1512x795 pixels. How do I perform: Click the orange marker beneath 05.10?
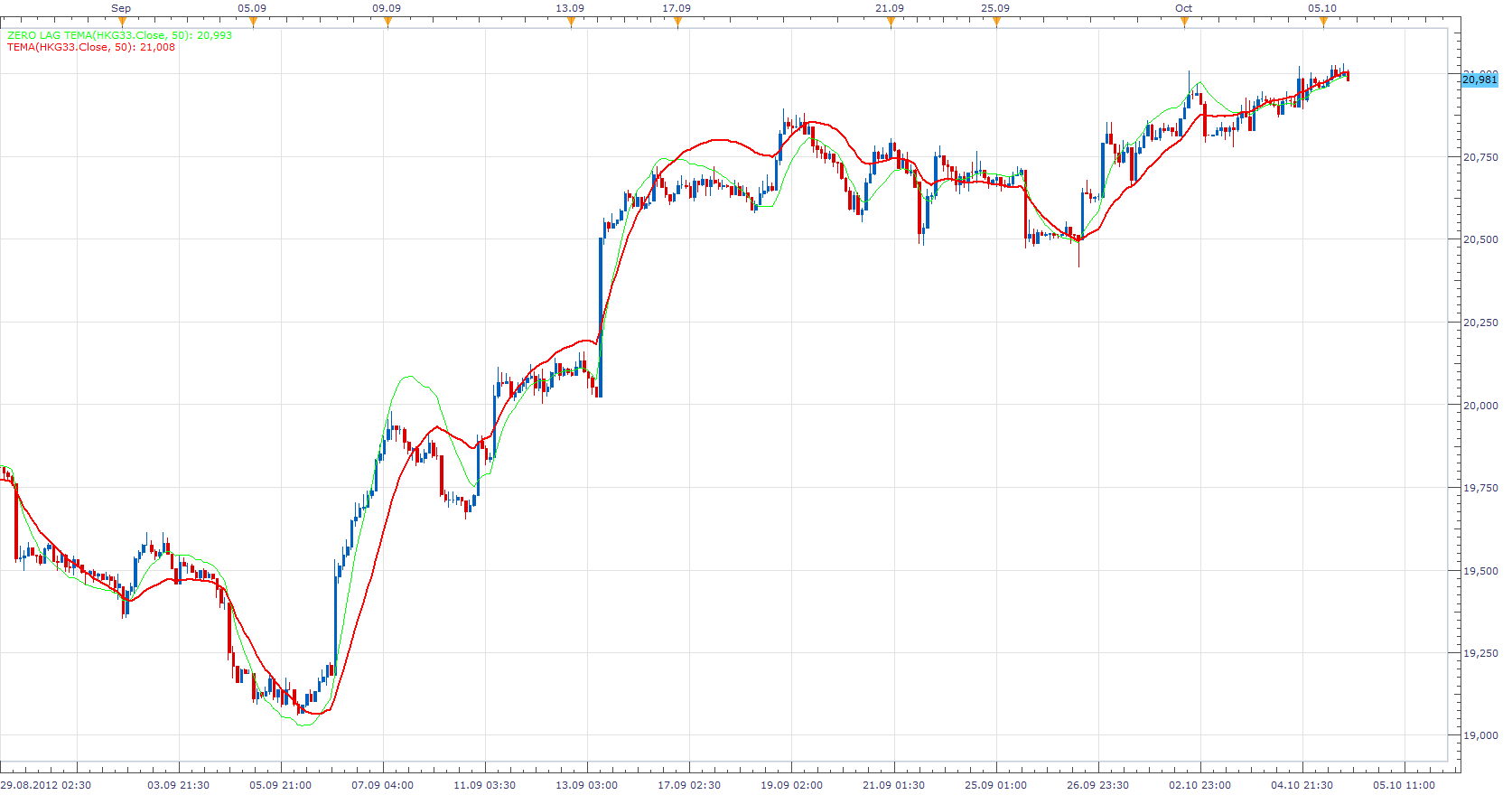(x=1323, y=22)
